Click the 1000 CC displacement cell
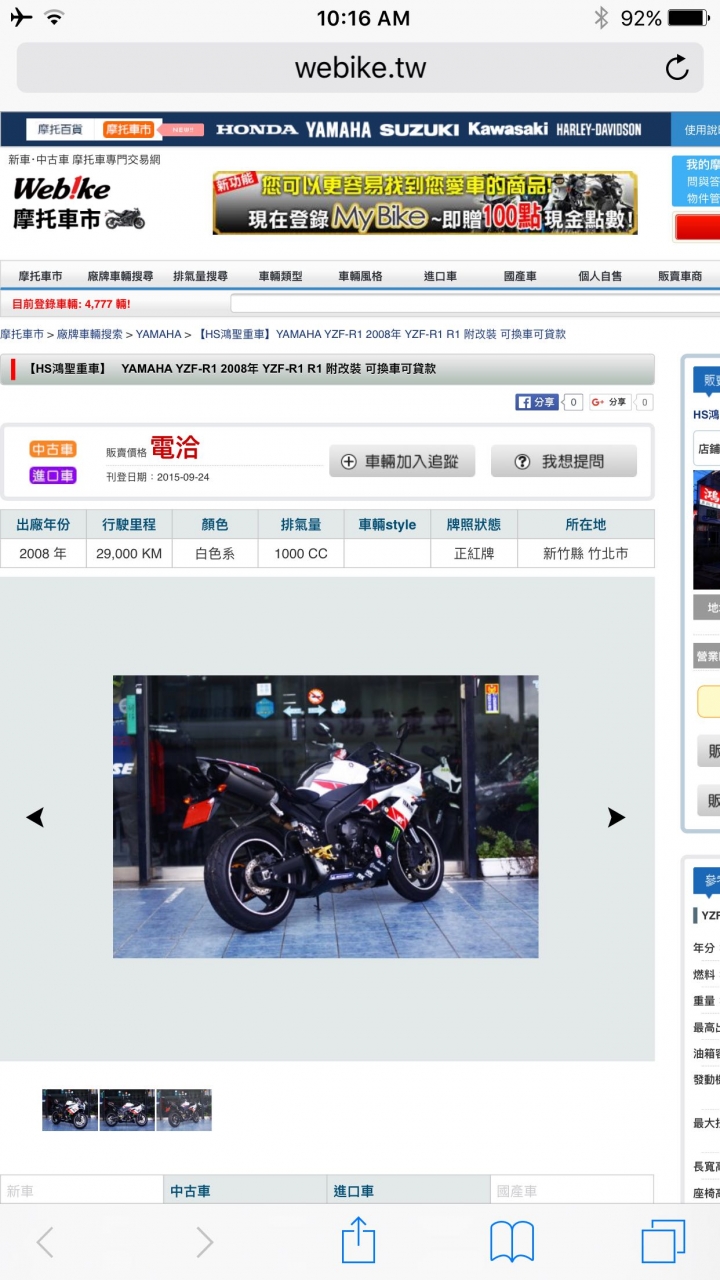The height and width of the screenshot is (1280, 720). point(300,553)
